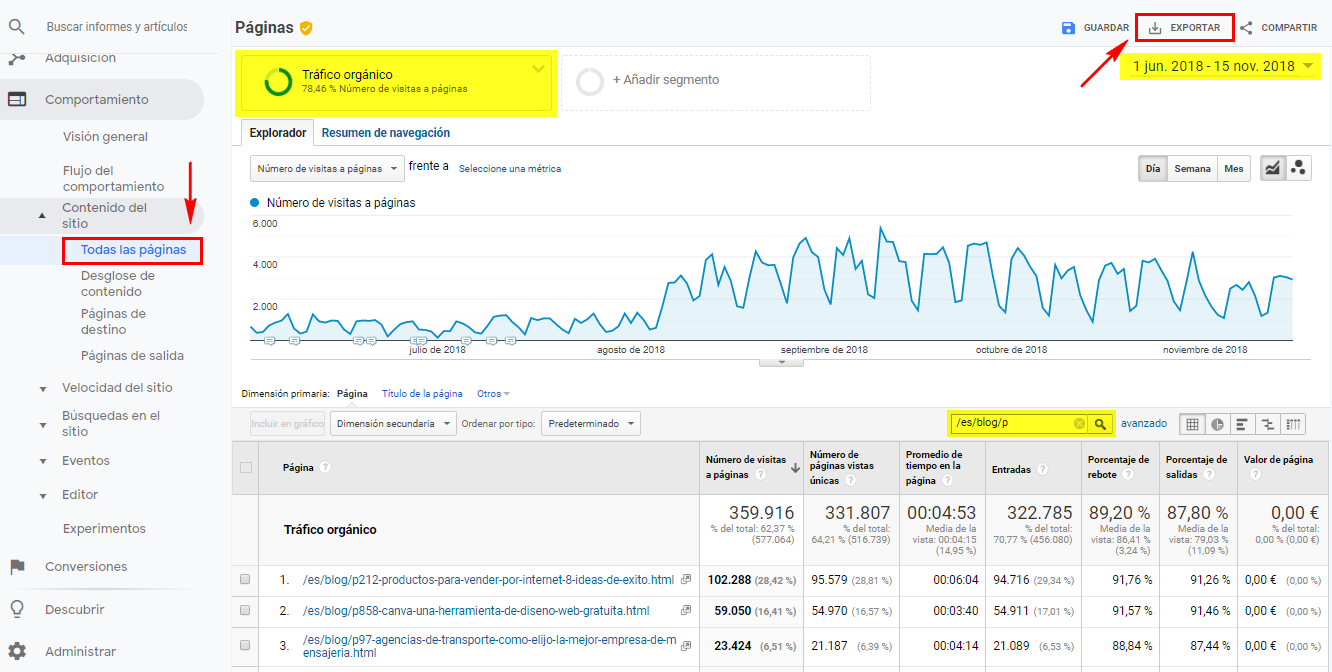Viewport: 1332px width, 672px height.
Task: Open the Dimensión secundaria dropdown
Action: pyautogui.click(x=393, y=424)
